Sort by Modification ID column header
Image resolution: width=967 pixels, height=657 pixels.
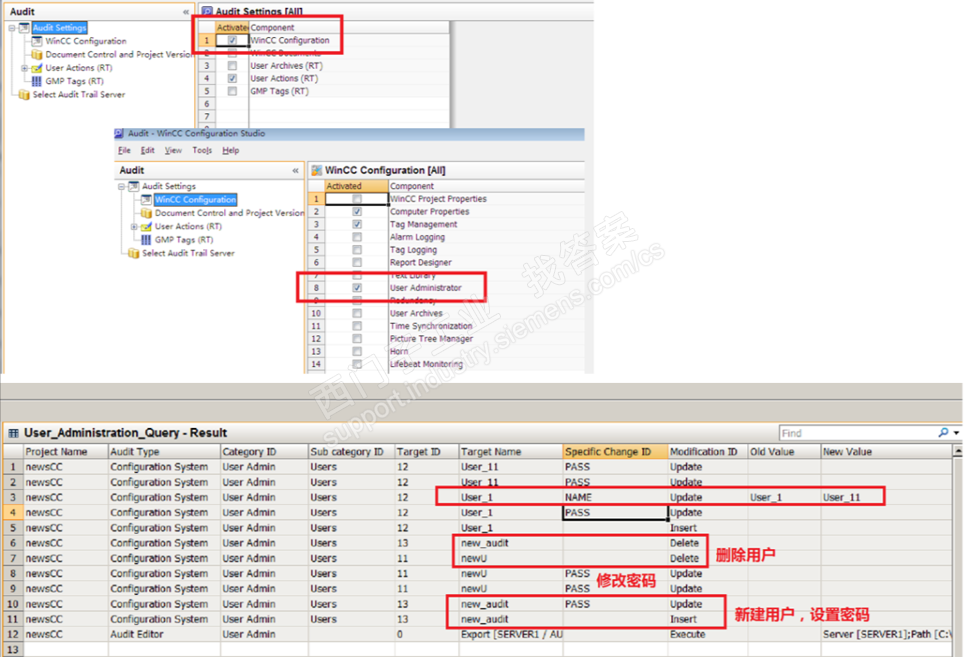pyautogui.click(x=708, y=452)
